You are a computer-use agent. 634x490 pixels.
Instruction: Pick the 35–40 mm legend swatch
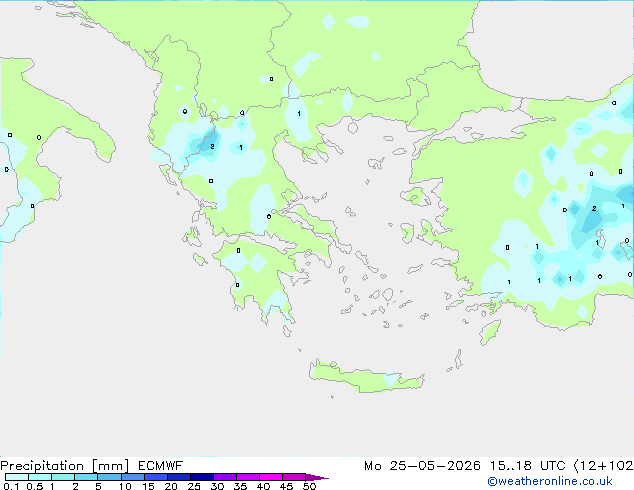247,477
